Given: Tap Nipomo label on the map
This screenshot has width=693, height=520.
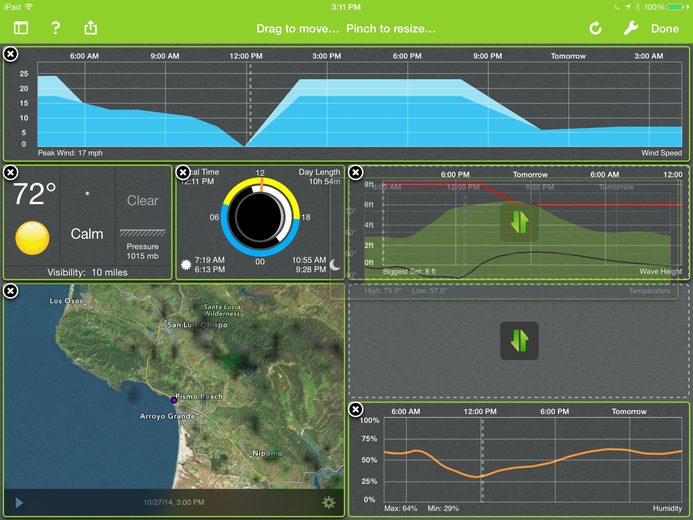Looking at the screenshot, I should (267, 453).
